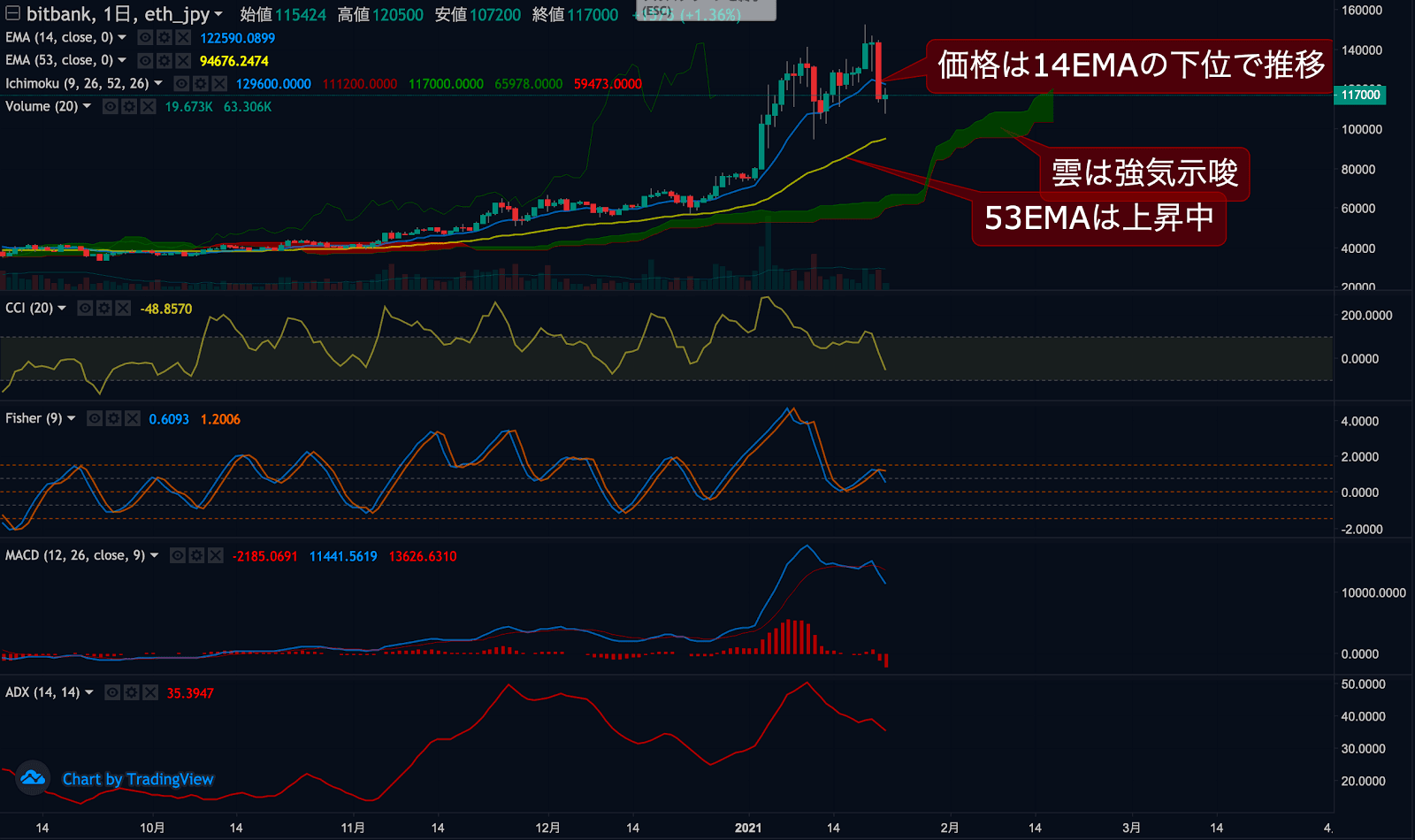Remove the EMA 53 indicator with X icon
1415x840 pixels.
tap(182, 61)
